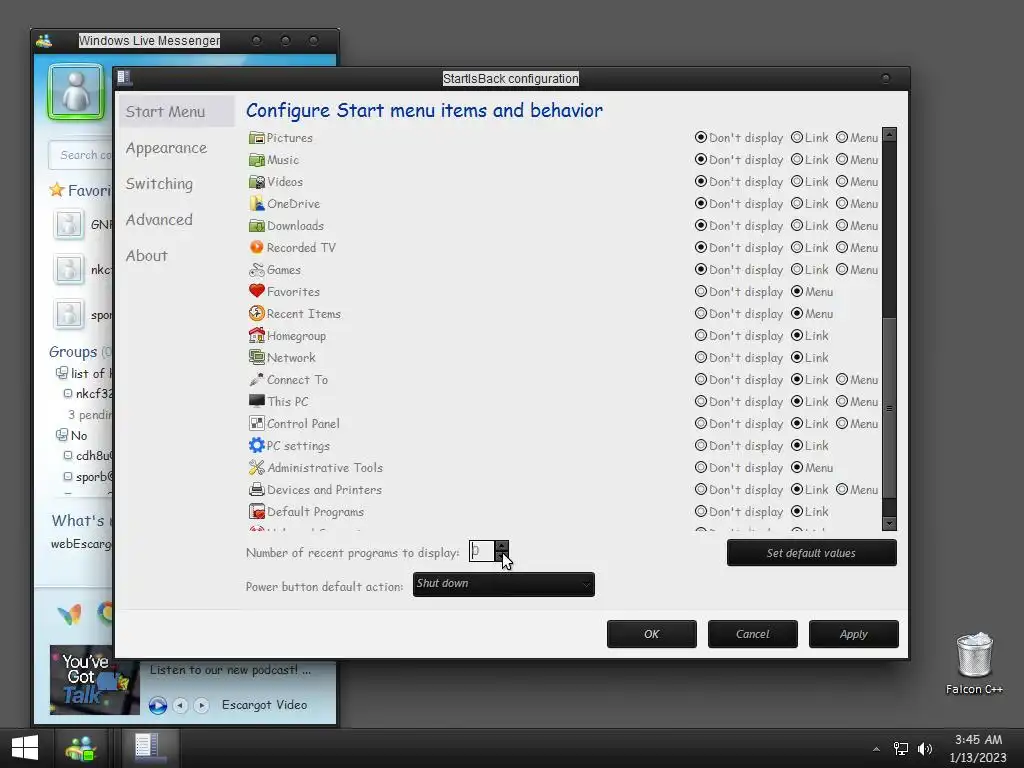The width and height of the screenshot is (1024, 768).
Task: Click the Apply button
Action: click(854, 634)
